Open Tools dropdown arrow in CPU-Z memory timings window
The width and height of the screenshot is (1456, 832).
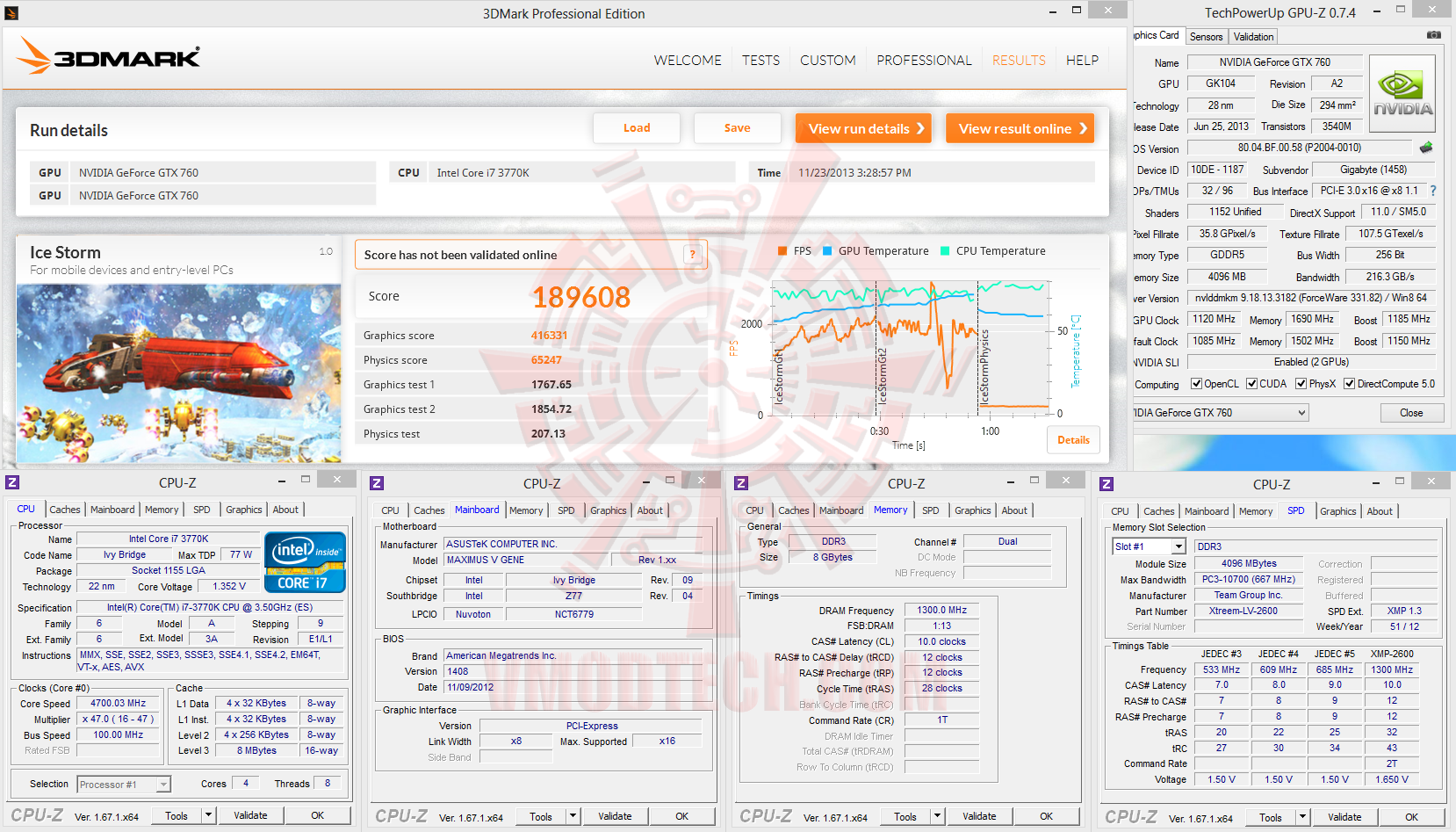click(x=937, y=816)
